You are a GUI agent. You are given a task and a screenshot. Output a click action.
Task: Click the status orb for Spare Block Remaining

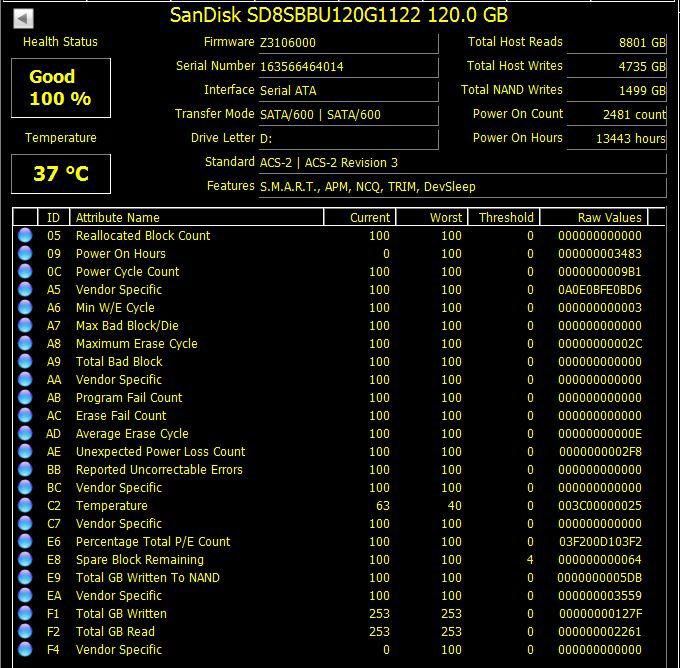tap(25, 560)
